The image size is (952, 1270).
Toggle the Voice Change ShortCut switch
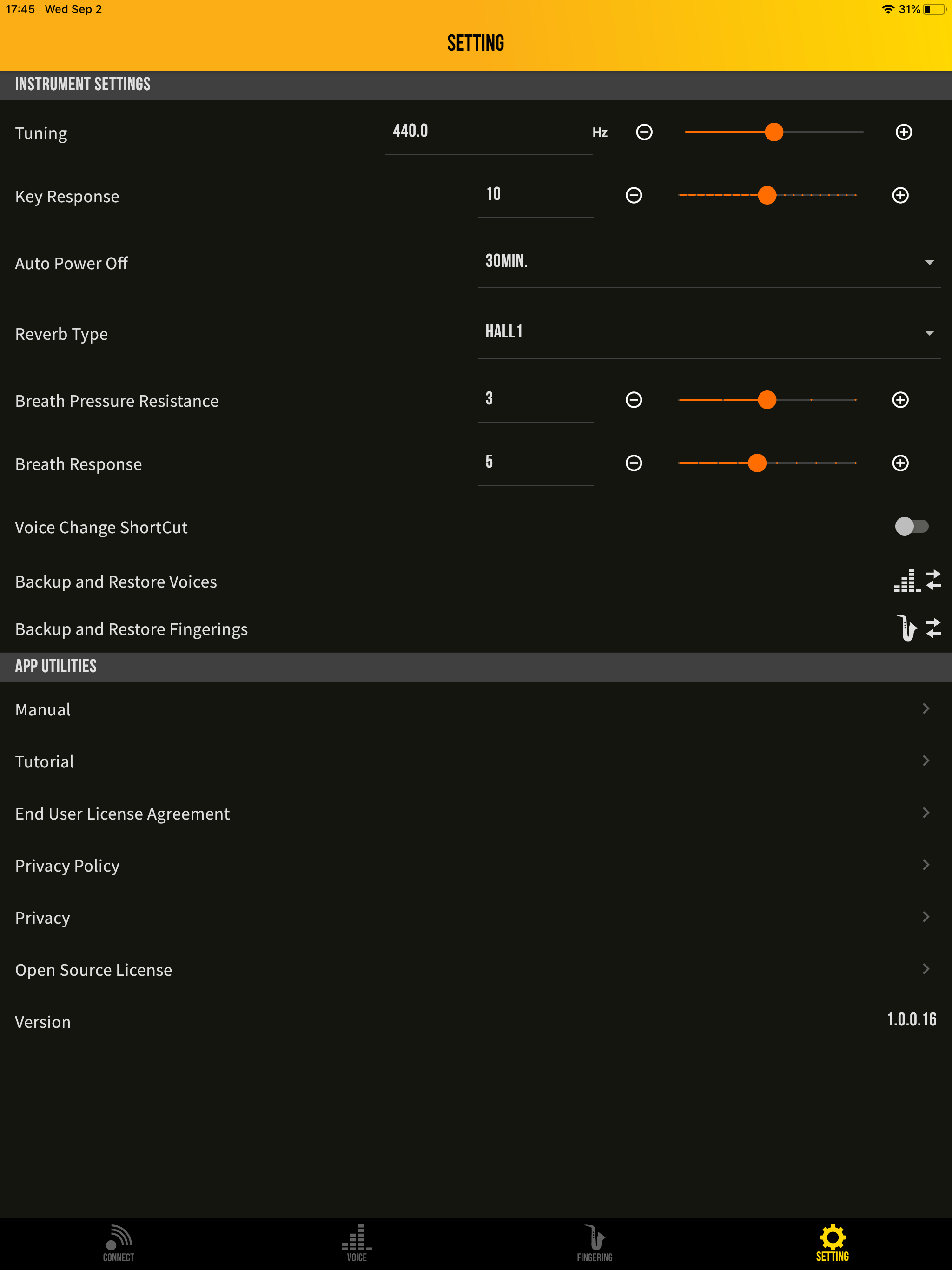coord(911,526)
